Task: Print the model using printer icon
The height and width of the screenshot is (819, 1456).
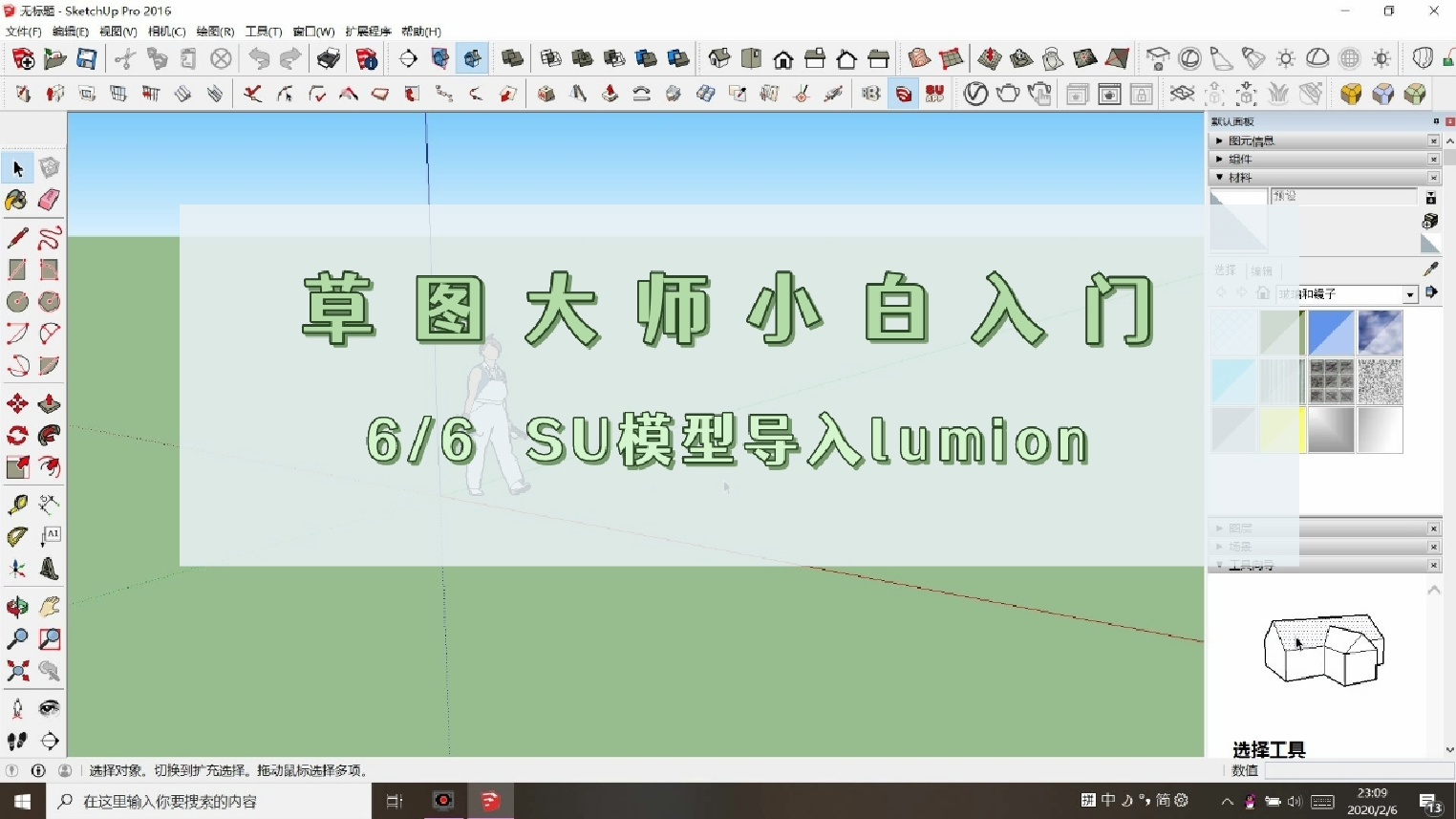Action: coord(328,59)
